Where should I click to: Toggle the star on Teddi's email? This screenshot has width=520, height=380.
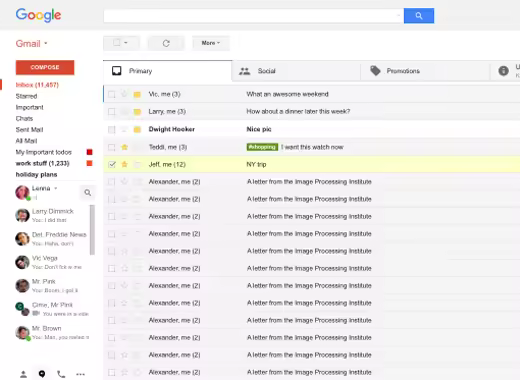[124, 147]
